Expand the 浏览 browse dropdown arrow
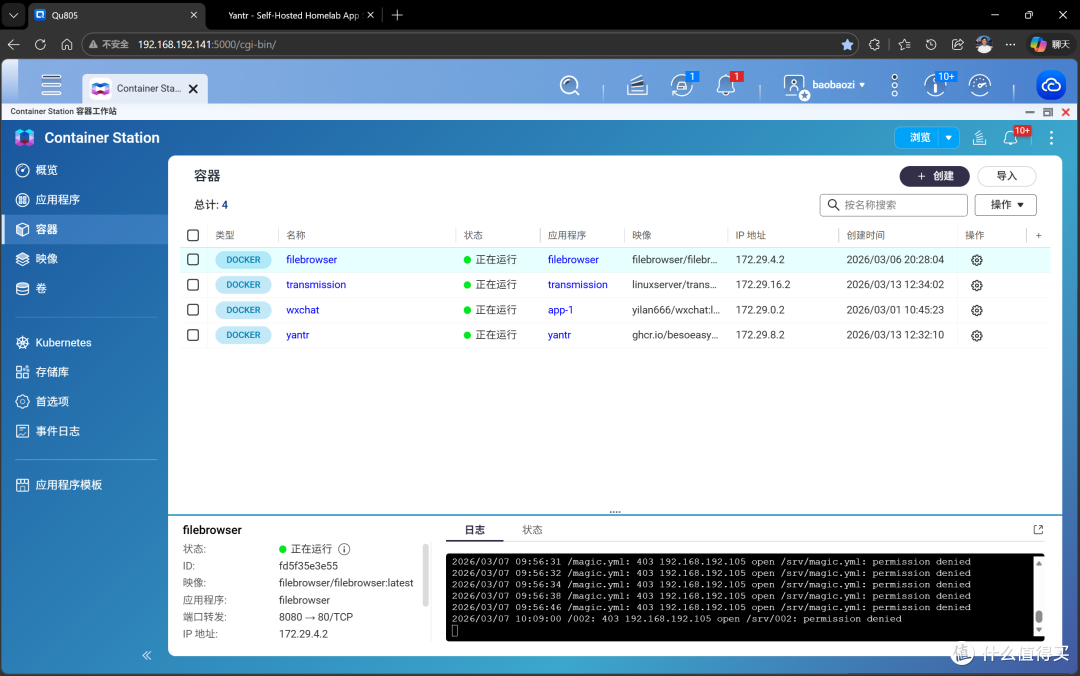Image resolution: width=1080 pixels, height=676 pixels. click(949, 138)
